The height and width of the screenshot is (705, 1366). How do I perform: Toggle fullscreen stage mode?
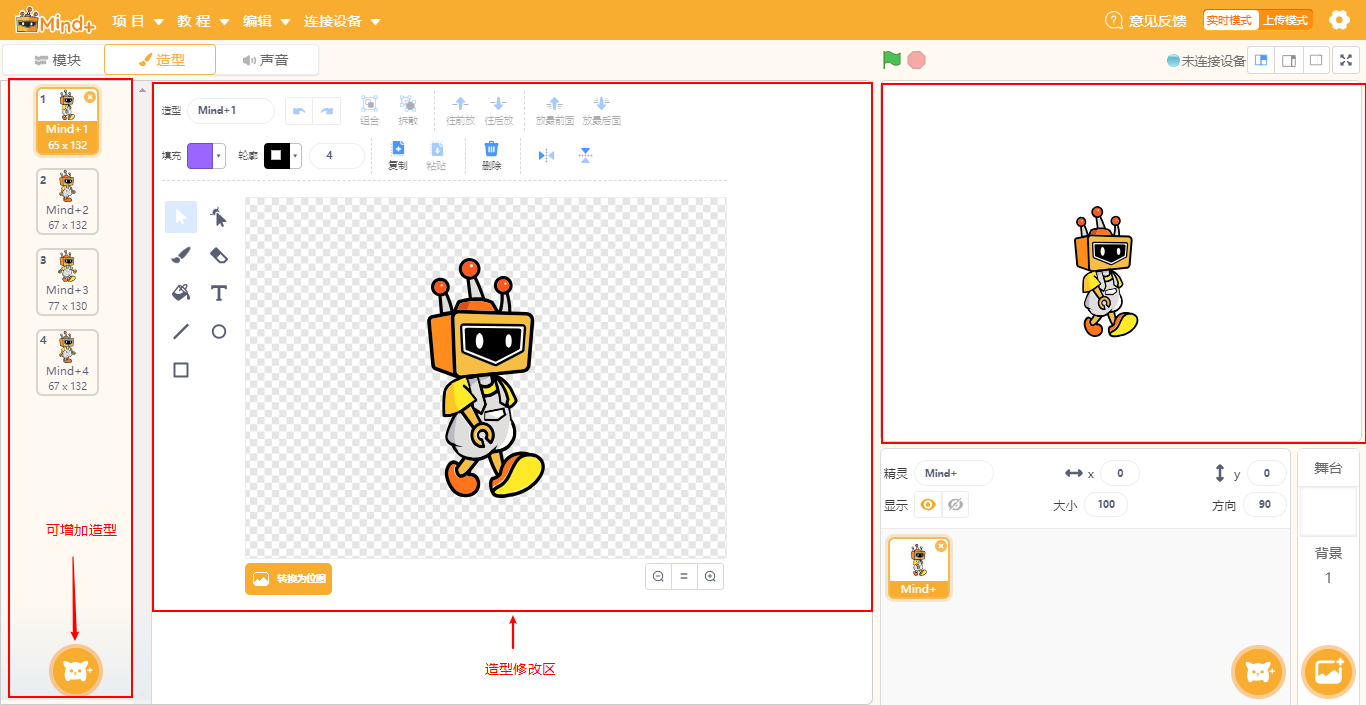(x=1346, y=60)
